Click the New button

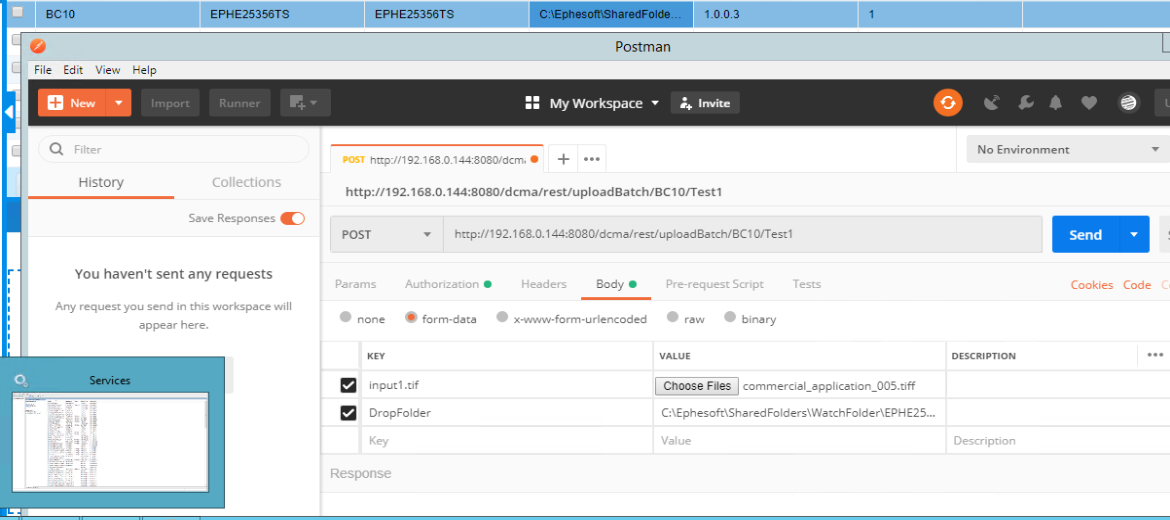pyautogui.click(x=72, y=103)
